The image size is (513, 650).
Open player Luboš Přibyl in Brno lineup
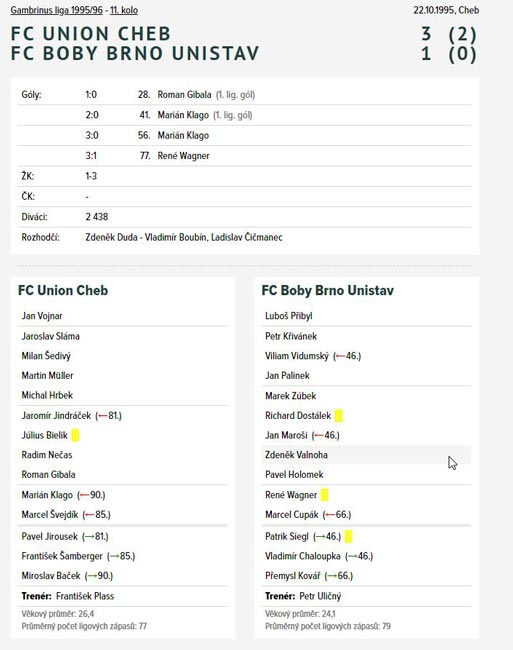[x=289, y=316]
